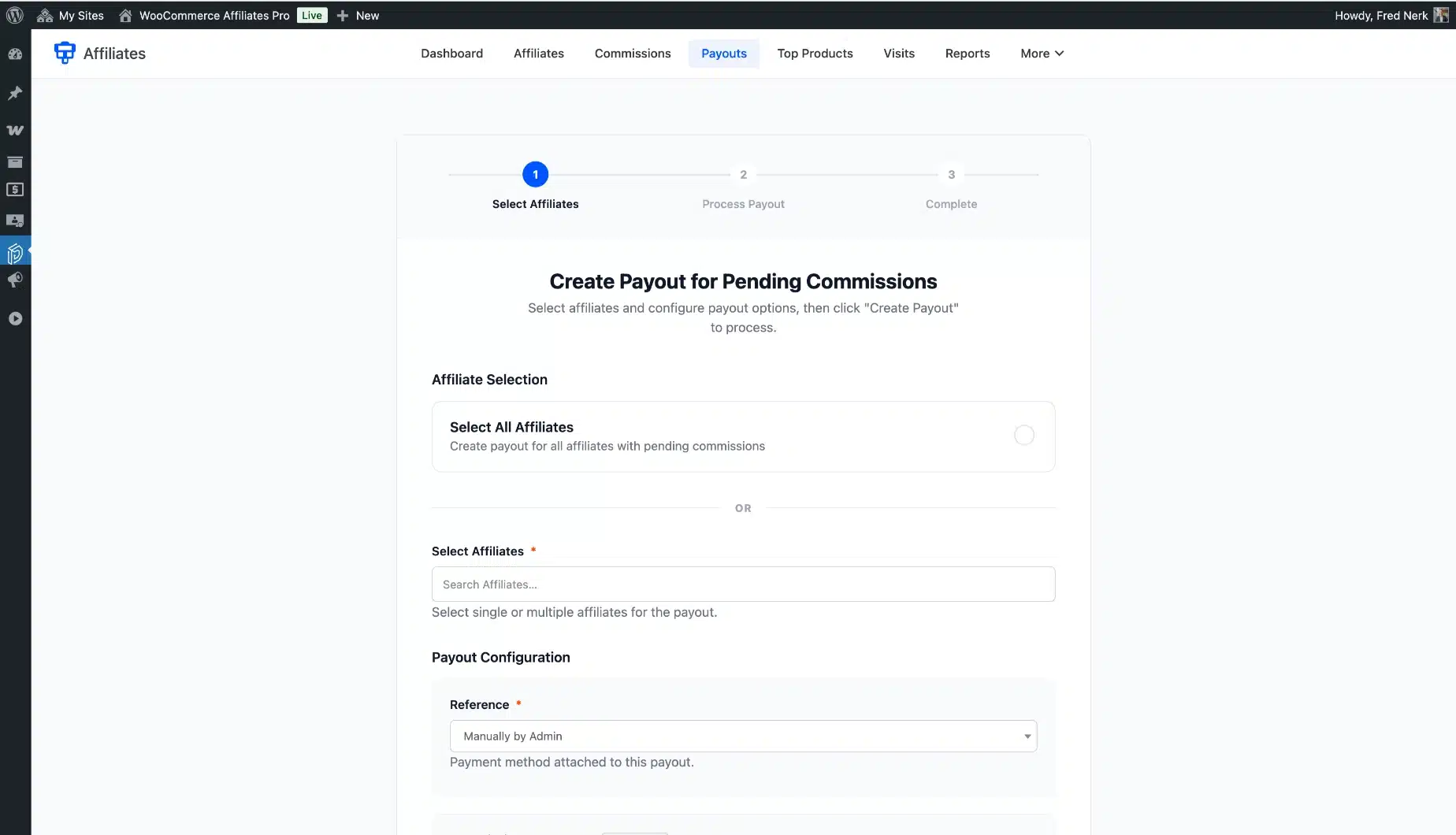Enable the Select All Affiliates radio button
1456x835 pixels.
coord(1023,435)
